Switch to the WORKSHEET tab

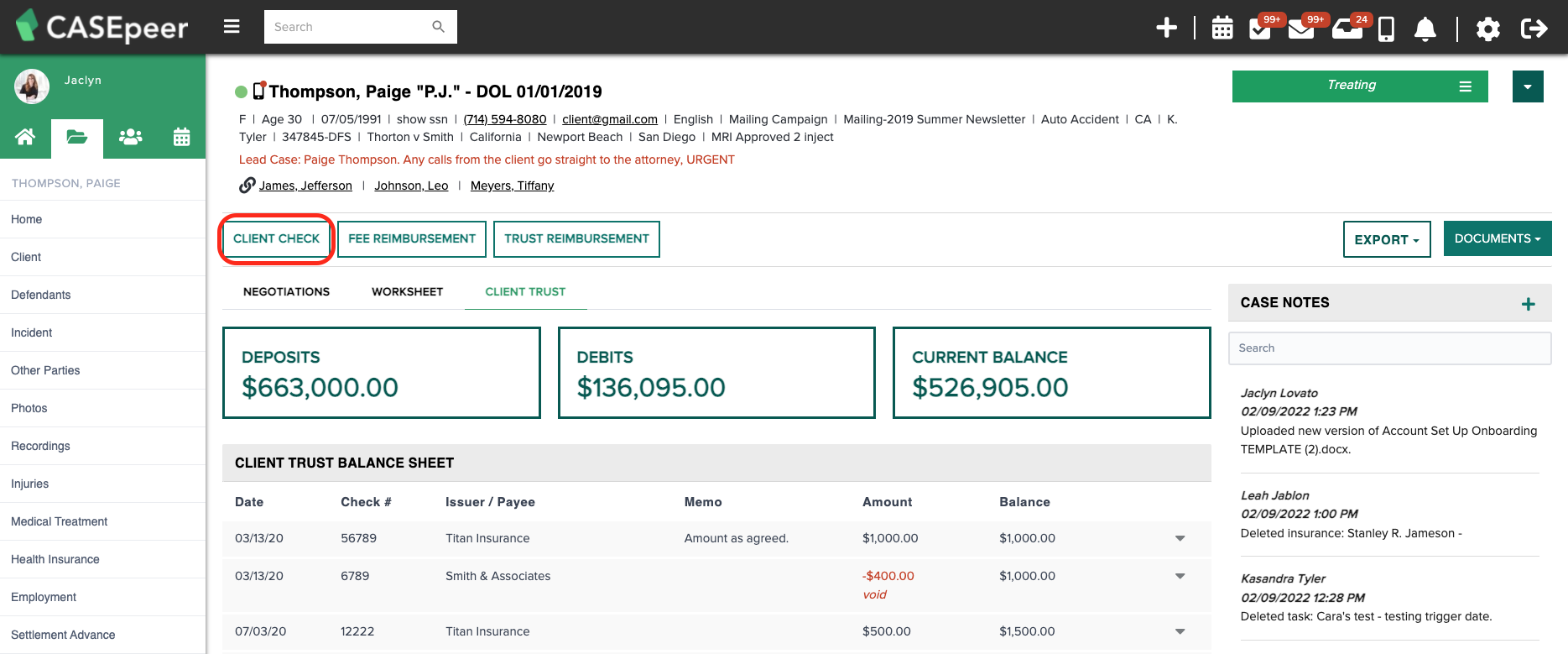(x=407, y=291)
